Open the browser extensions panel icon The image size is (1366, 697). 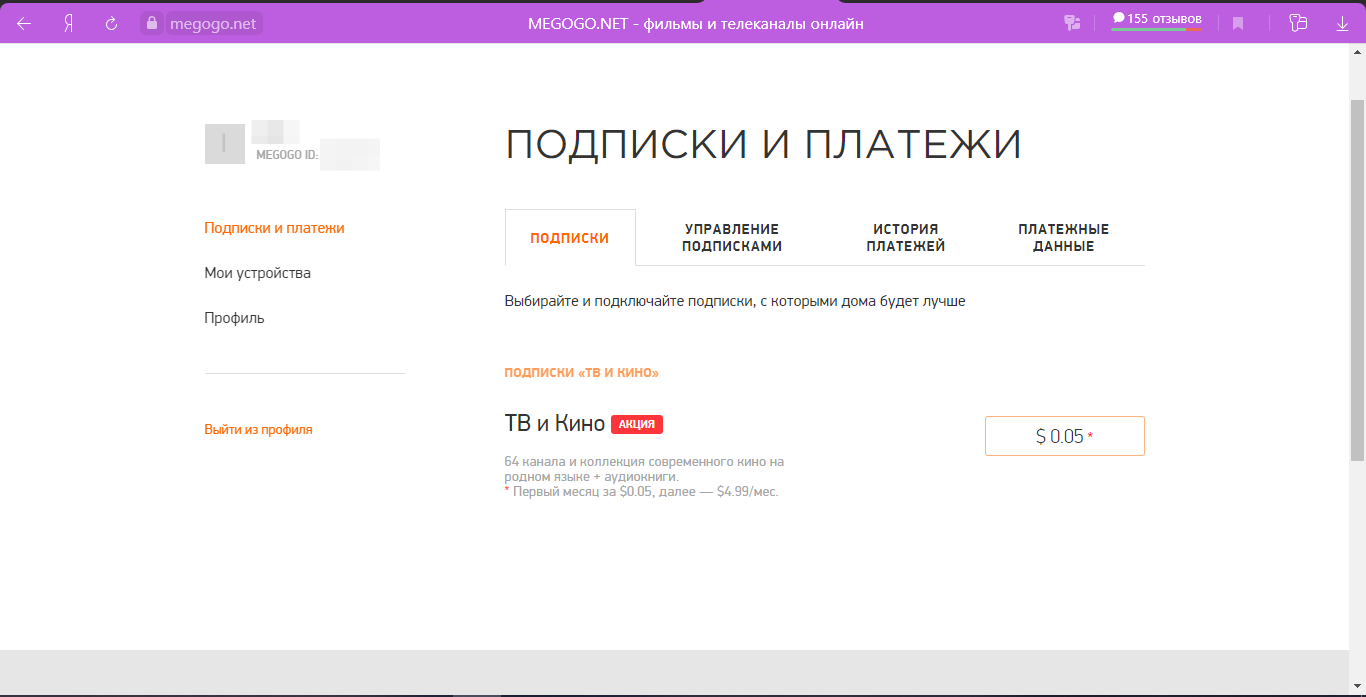click(1298, 23)
